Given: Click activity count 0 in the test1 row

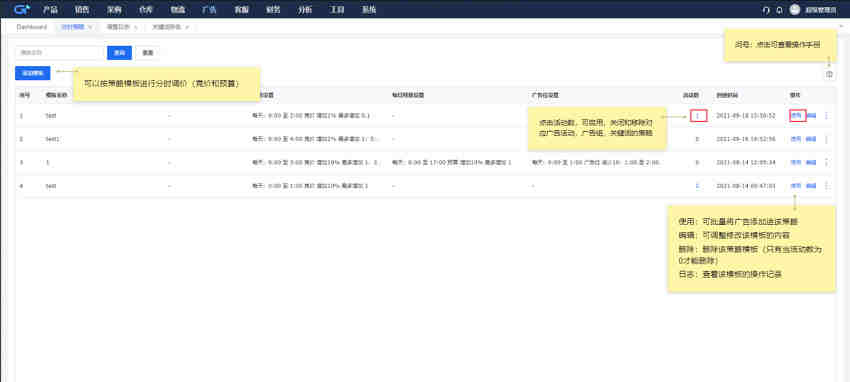Looking at the screenshot, I should point(697,139).
